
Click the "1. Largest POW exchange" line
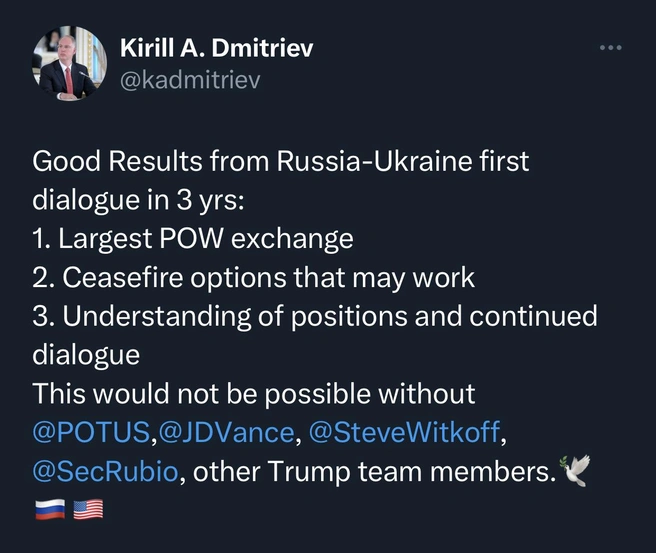pos(193,239)
